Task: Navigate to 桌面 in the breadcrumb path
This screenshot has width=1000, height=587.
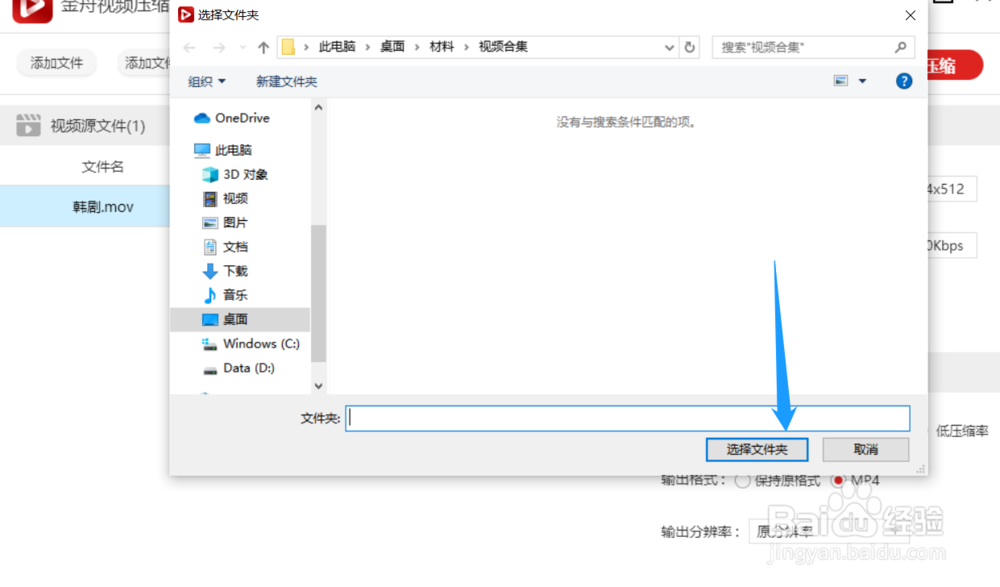Action: (x=393, y=46)
